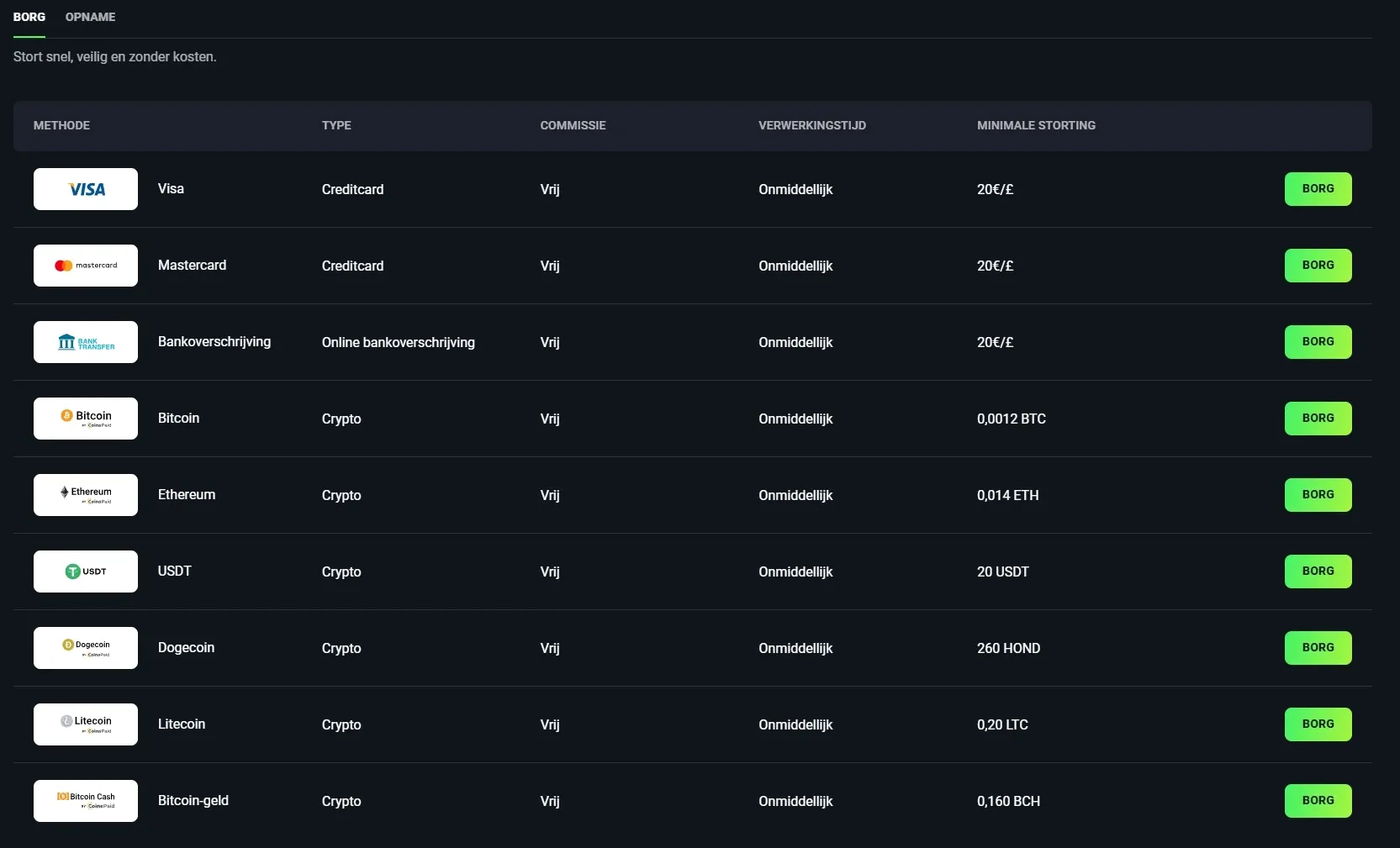Click Vrij commission in USDT row
The width and height of the screenshot is (1400, 848).
coord(550,572)
